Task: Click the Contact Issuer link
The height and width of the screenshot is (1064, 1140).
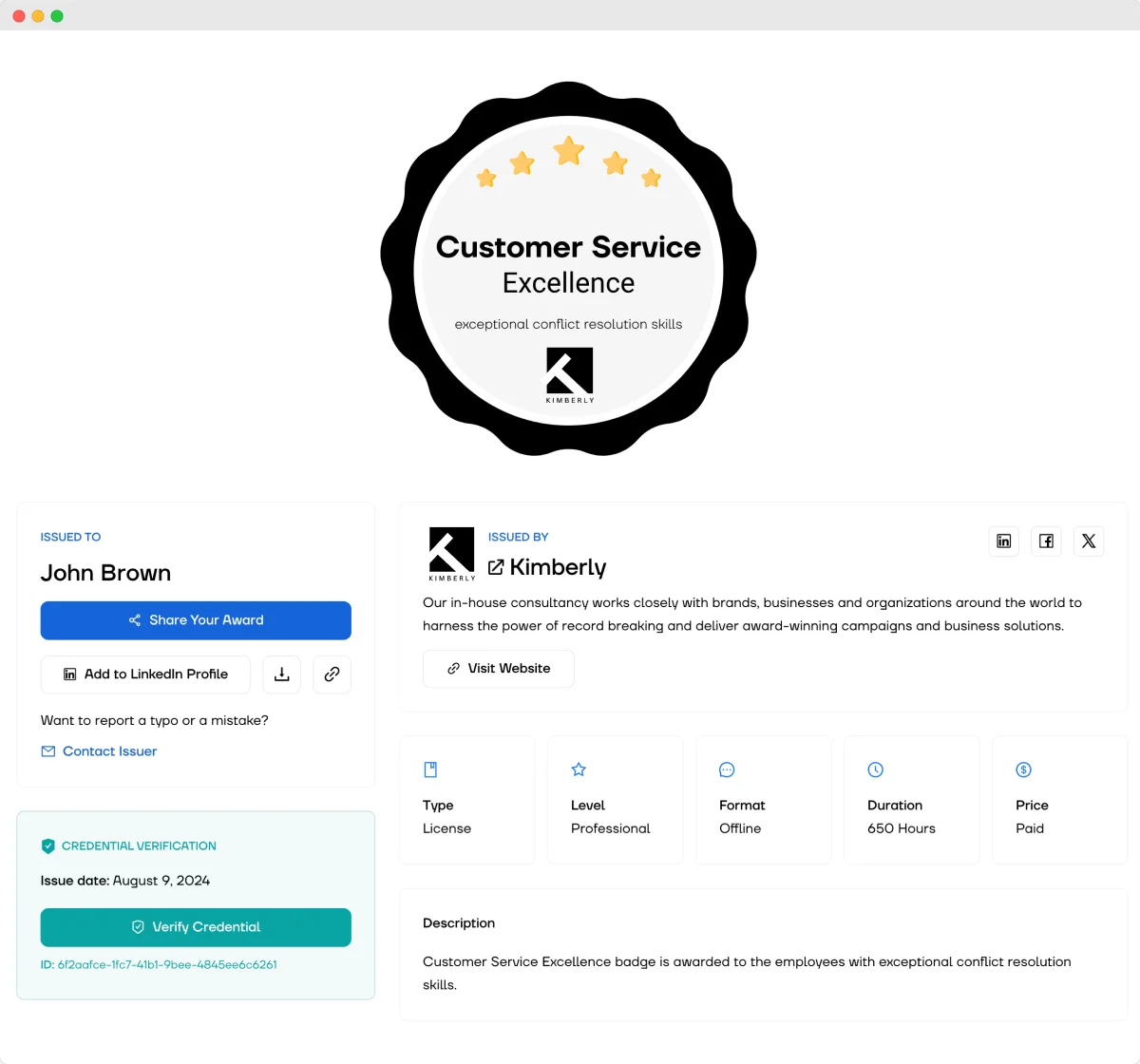Action: (x=109, y=750)
